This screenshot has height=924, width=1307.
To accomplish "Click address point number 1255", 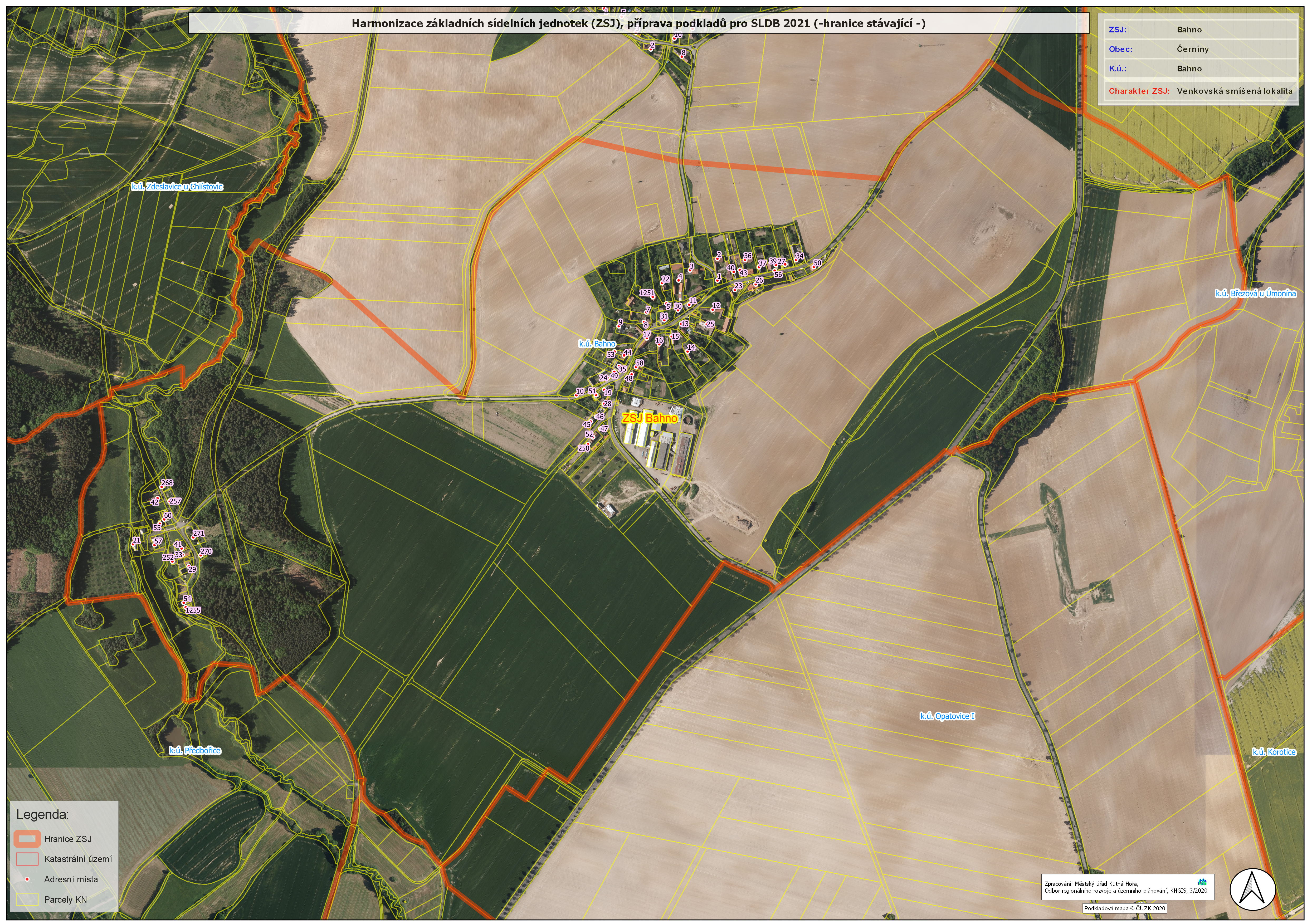I will coord(193,610).
